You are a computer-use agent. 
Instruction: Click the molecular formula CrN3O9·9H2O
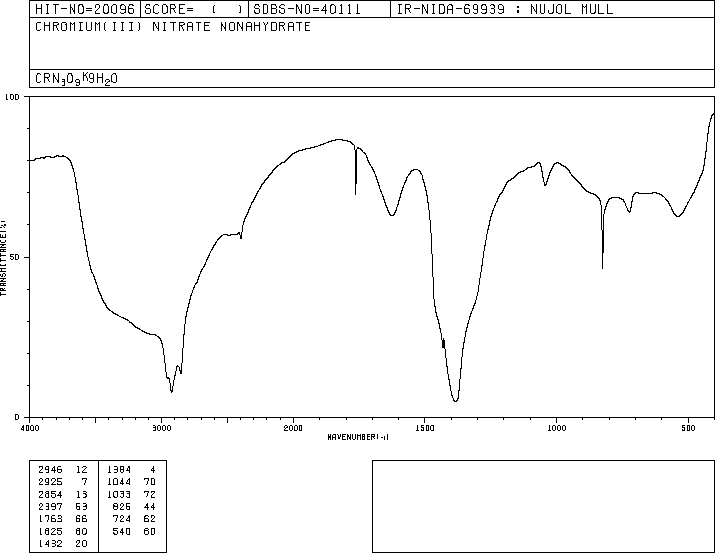click(76, 79)
